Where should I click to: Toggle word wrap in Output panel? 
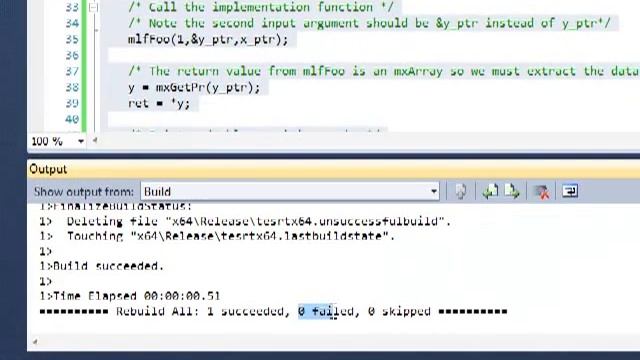(570, 191)
